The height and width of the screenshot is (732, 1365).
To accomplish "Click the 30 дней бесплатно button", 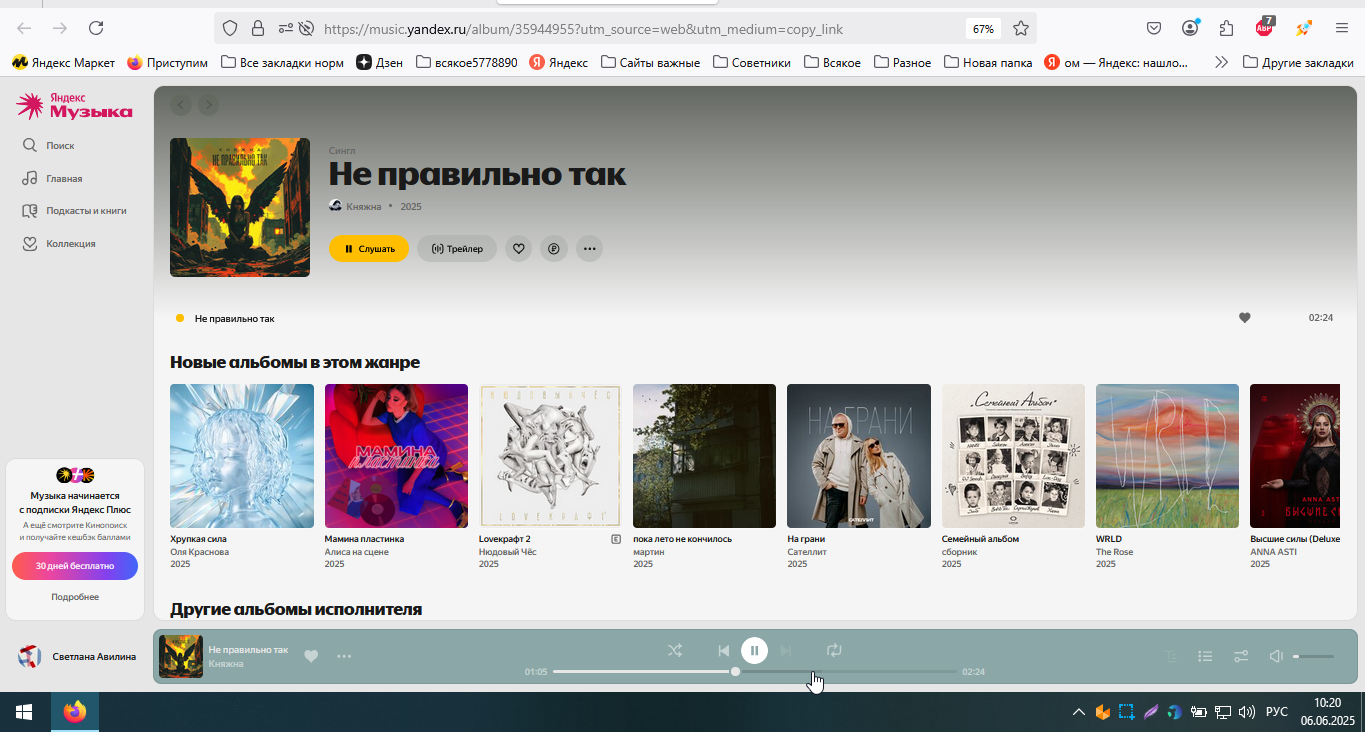I will [75, 566].
